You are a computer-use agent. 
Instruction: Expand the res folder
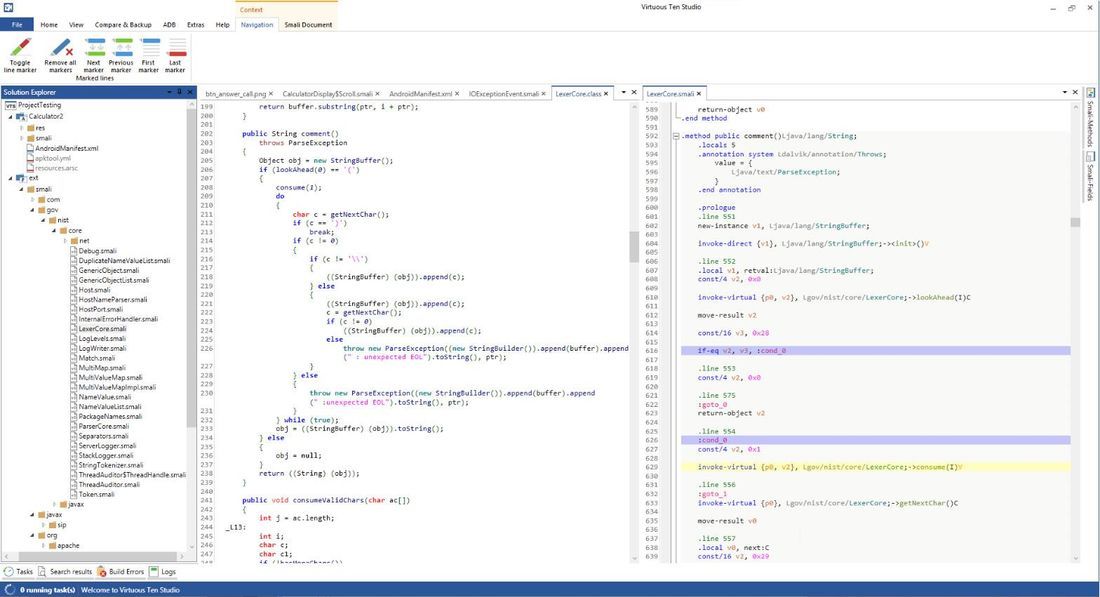click(x=22, y=128)
